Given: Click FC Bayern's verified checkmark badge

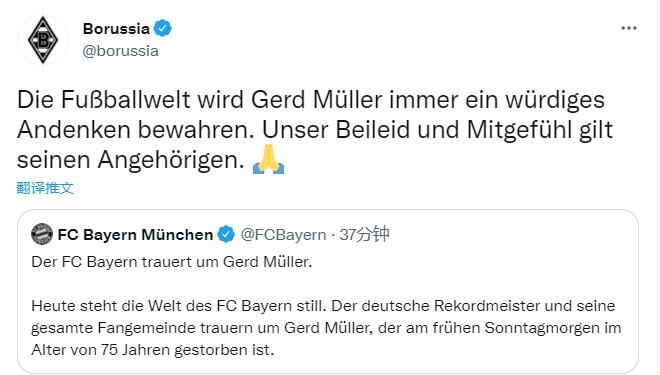Looking at the screenshot, I should click(226, 234).
